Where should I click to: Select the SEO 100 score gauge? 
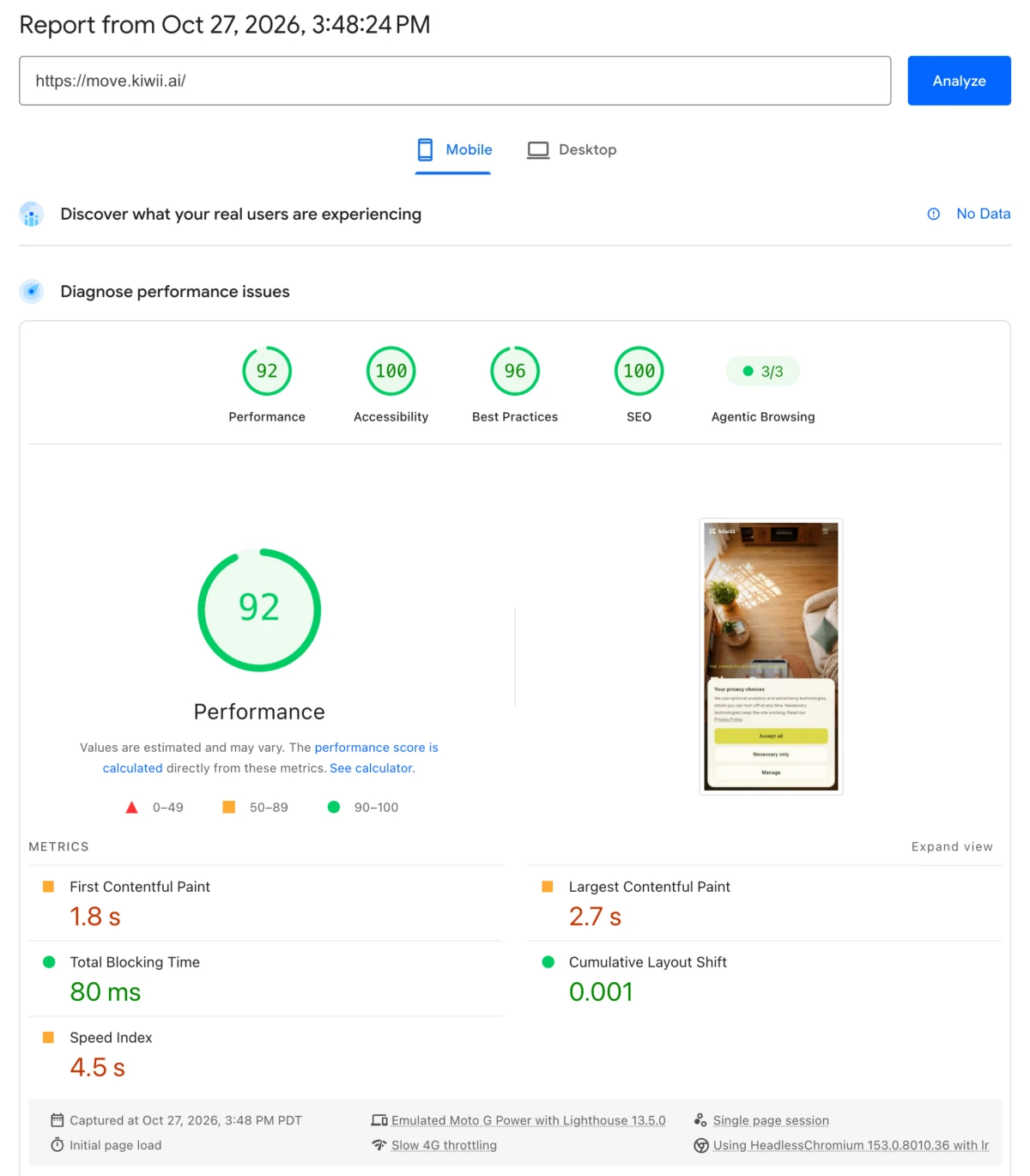[x=639, y=371]
